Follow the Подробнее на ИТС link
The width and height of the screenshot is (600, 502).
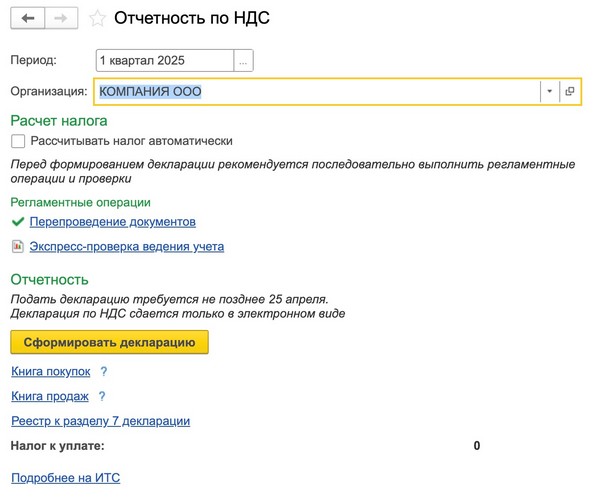tap(65, 478)
